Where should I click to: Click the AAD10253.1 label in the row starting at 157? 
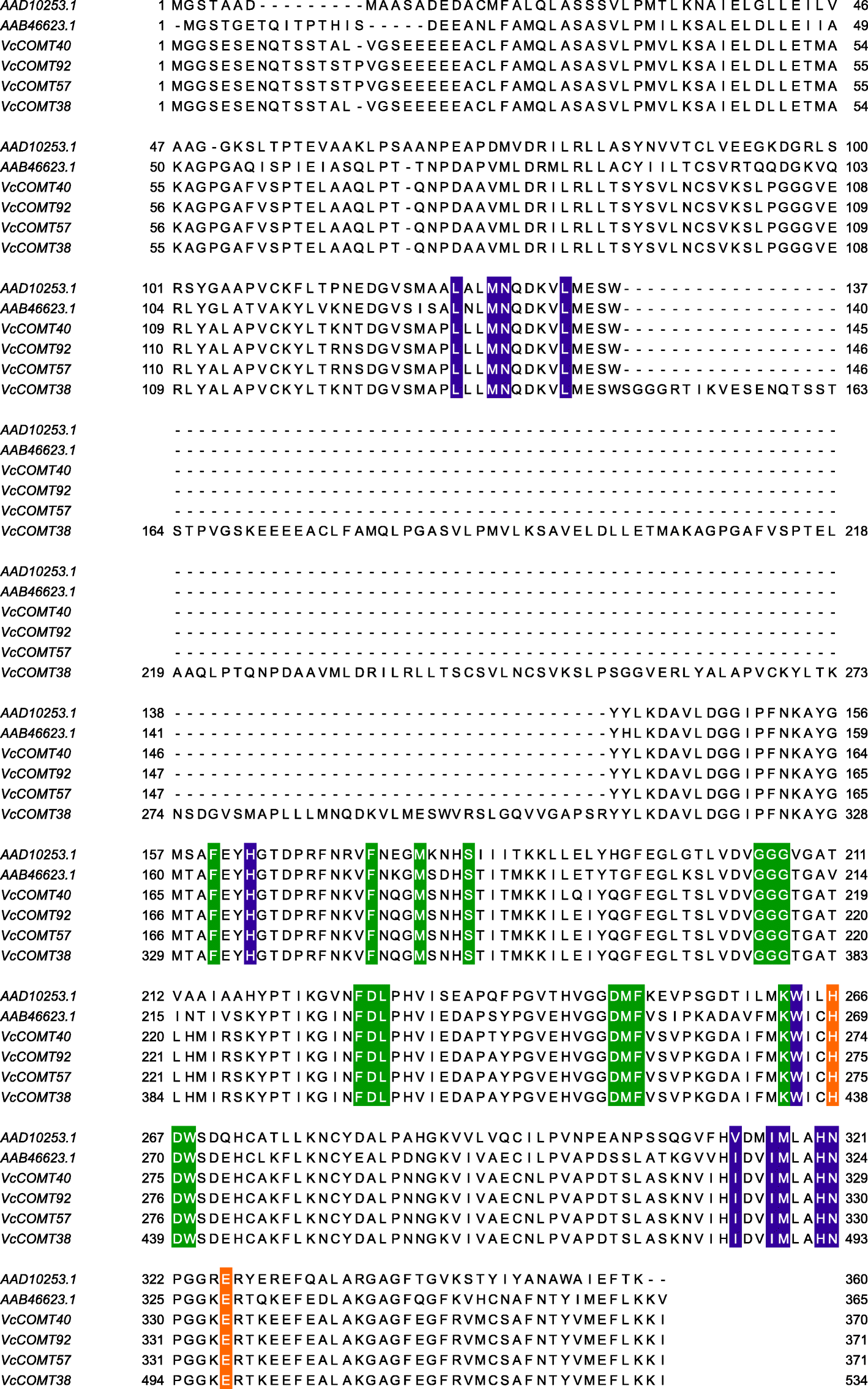[39, 854]
